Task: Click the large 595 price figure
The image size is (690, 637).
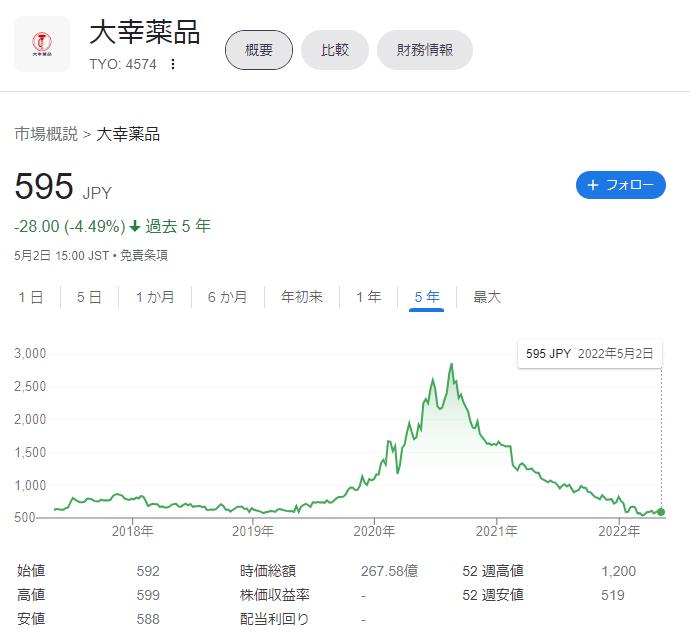Action: (44, 187)
